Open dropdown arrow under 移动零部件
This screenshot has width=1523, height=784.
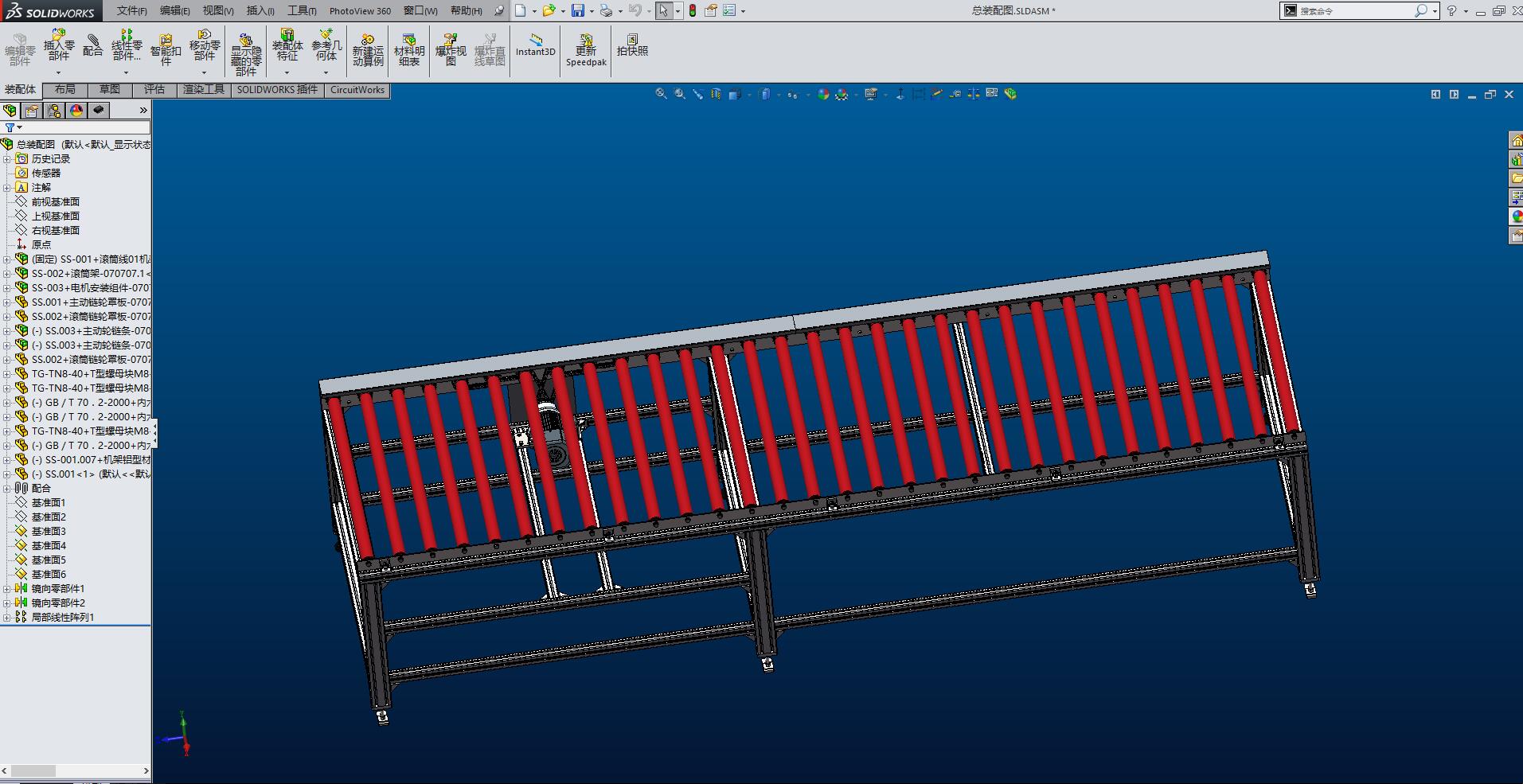(x=204, y=73)
